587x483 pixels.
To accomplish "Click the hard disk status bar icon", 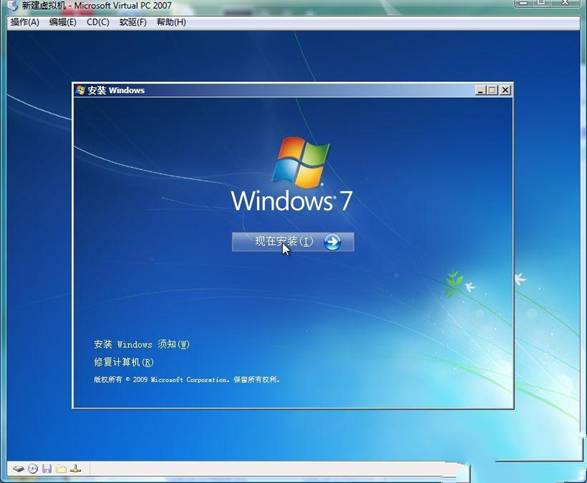I will pyautogui.click(x=19, y=468).
